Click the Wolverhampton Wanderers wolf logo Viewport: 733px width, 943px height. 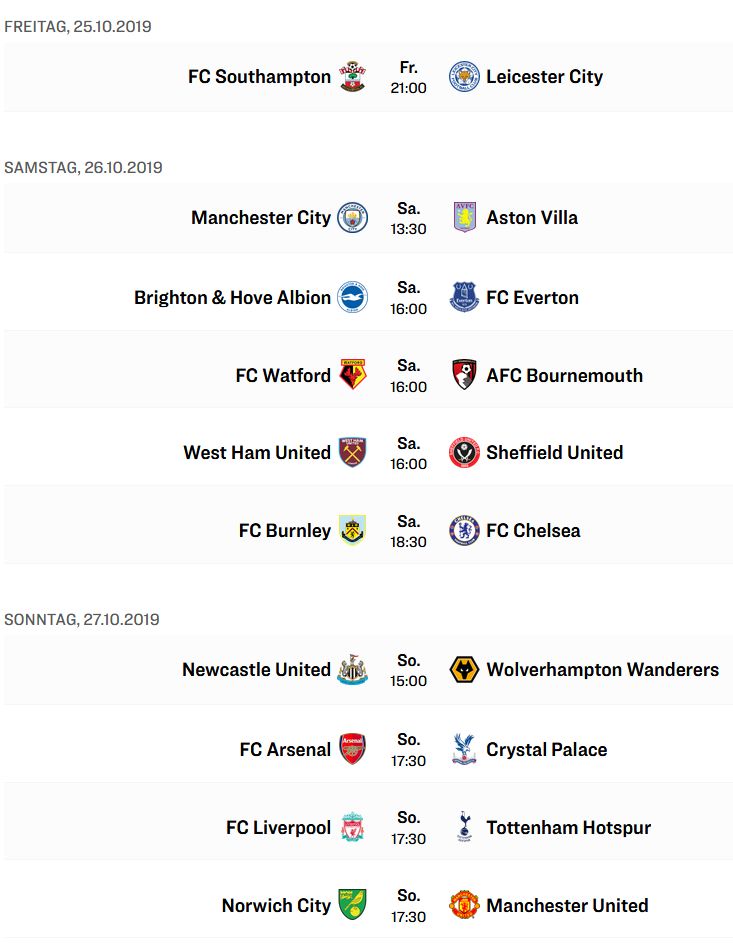click(x=464, y=669)
